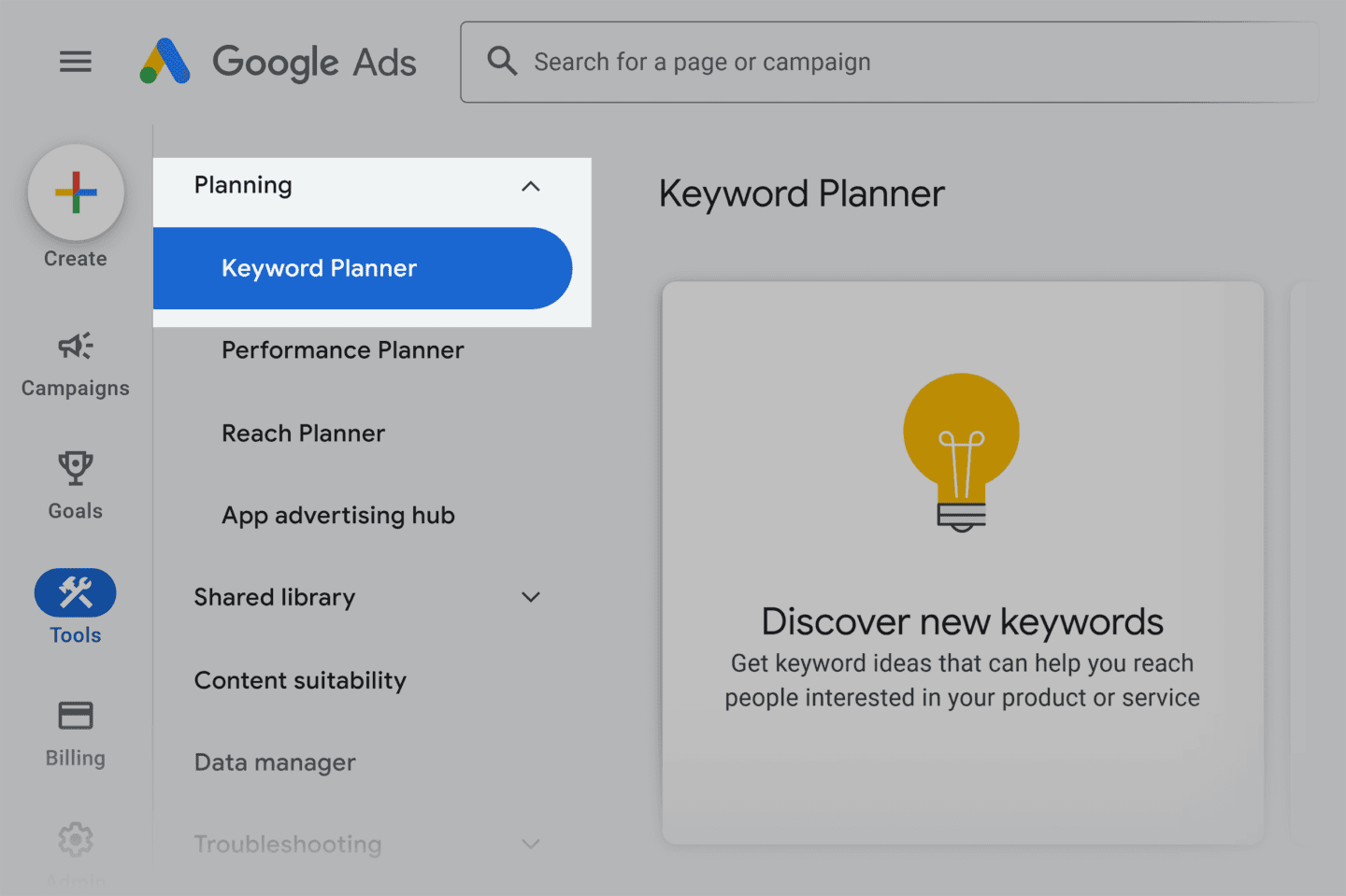Expand the Troubleshooting section
Image resolution: width=1346 pixels, height=896 pixels.
(530, 844)
